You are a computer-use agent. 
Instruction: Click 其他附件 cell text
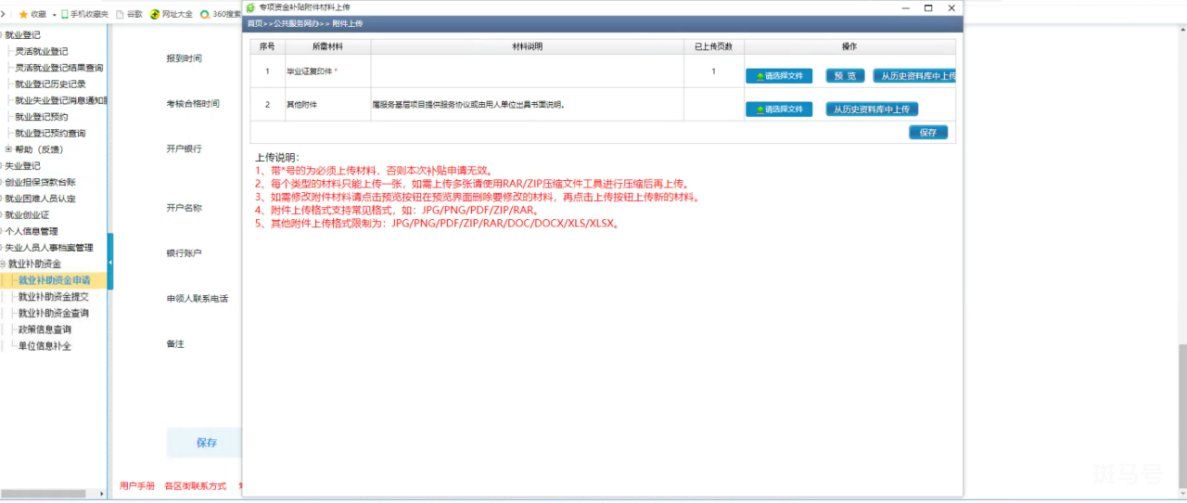click(x=301, y=105)
